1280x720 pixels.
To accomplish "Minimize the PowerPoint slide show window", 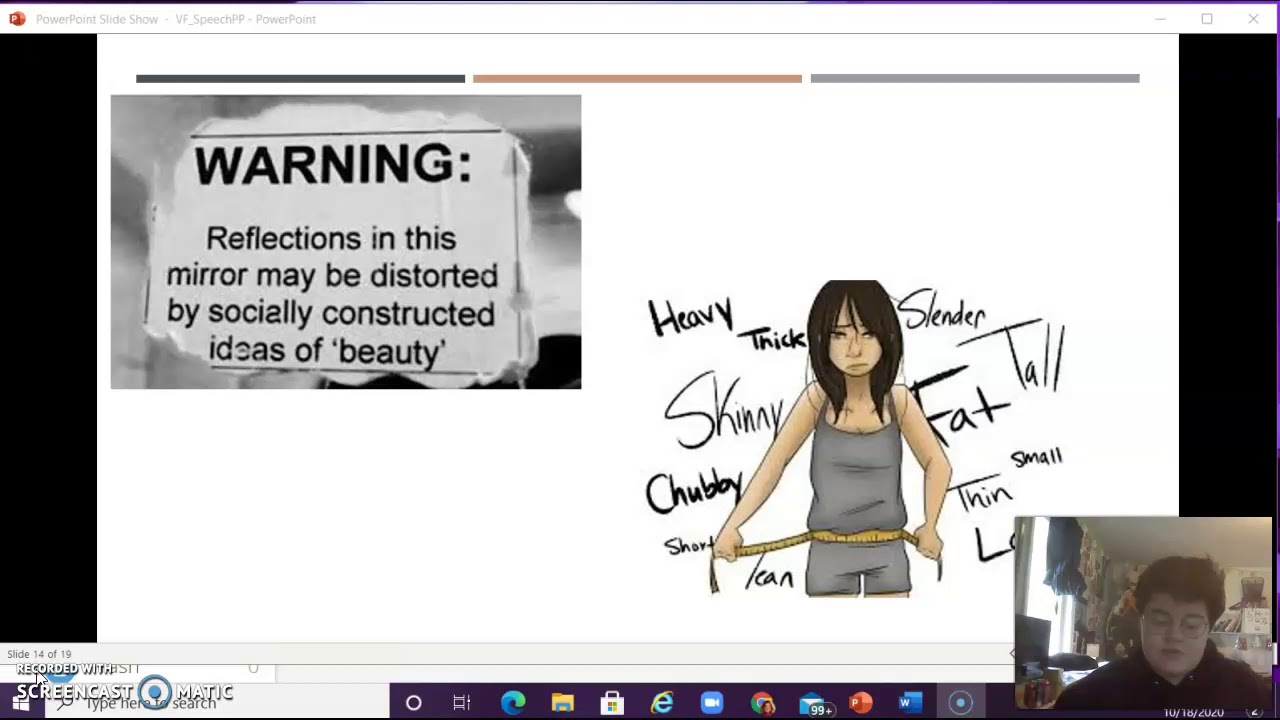I will 1160,18.
